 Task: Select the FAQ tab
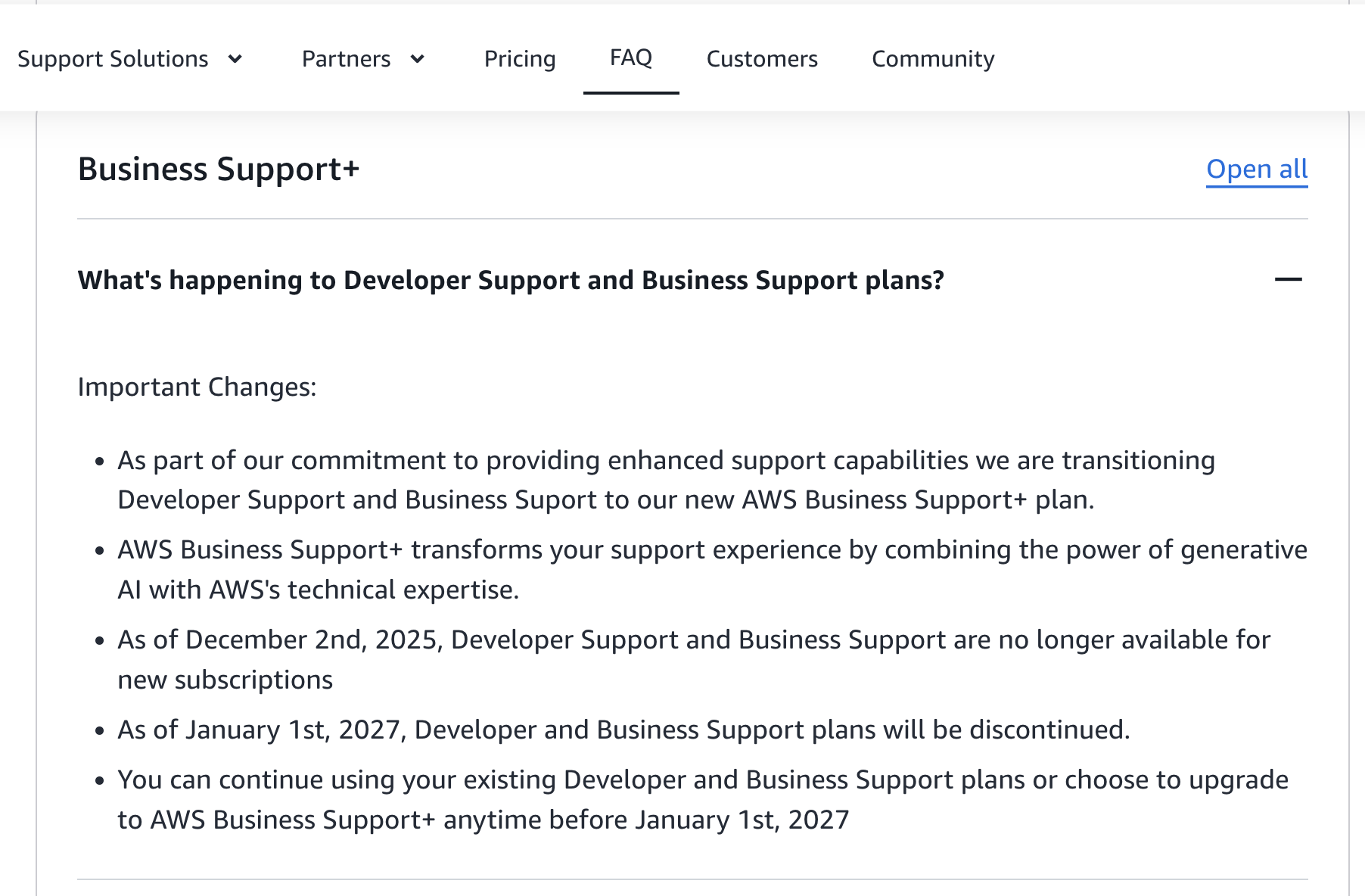click(x=630, y=58)
